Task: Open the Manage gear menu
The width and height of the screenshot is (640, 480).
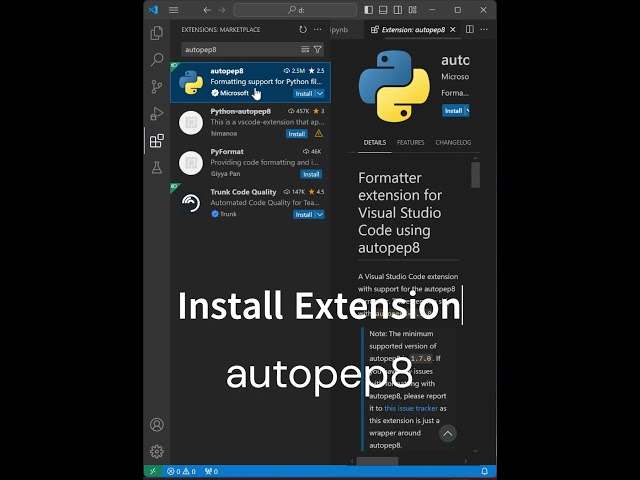Action: (x=157, y=451)
